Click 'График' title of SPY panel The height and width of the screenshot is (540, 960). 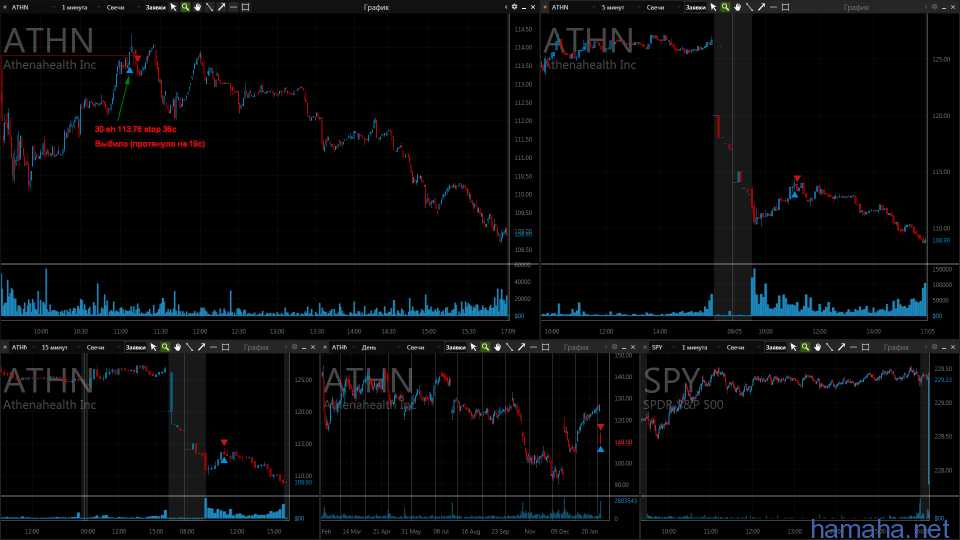[896, 348]
